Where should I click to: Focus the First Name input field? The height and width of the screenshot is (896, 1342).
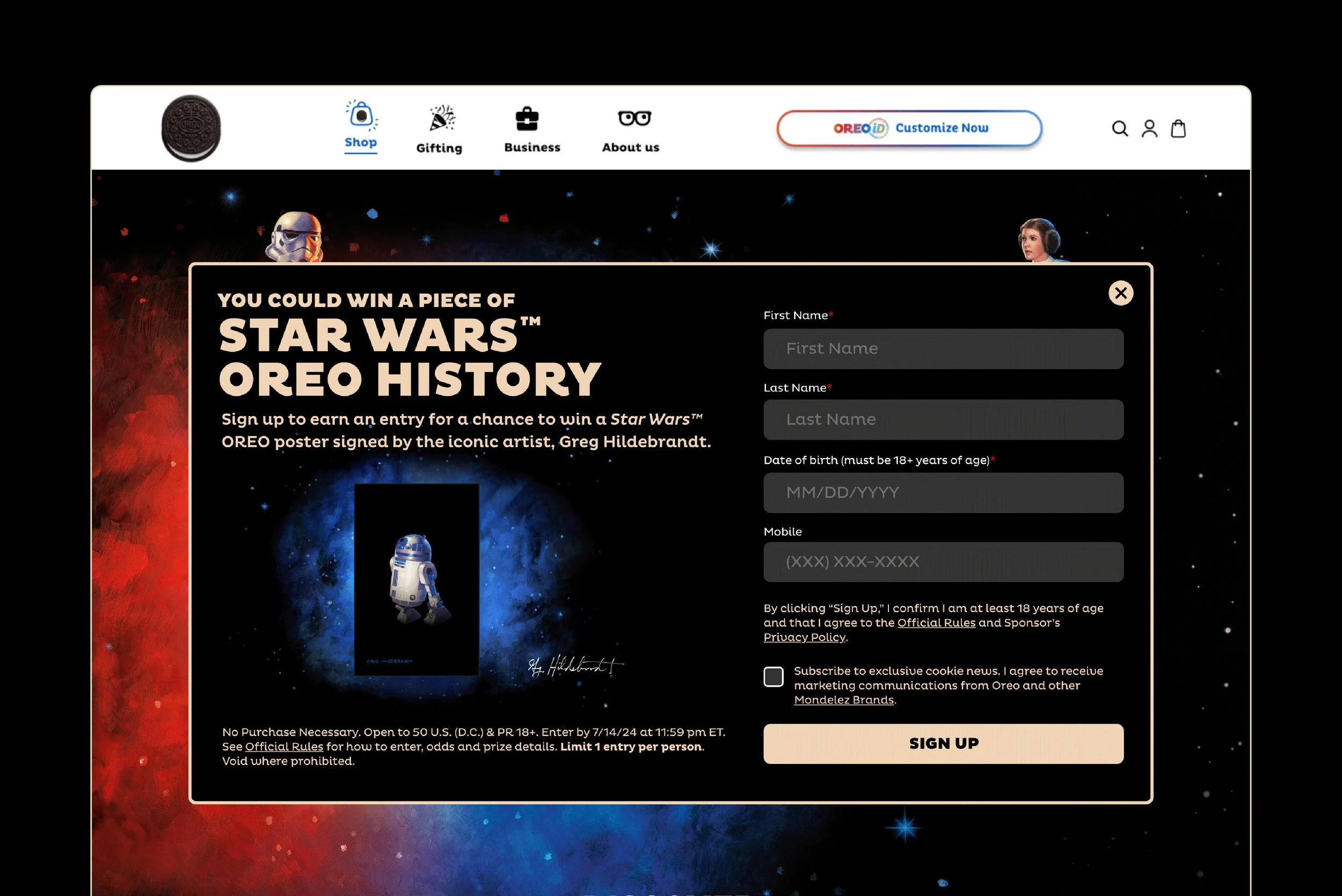[943, 348]
